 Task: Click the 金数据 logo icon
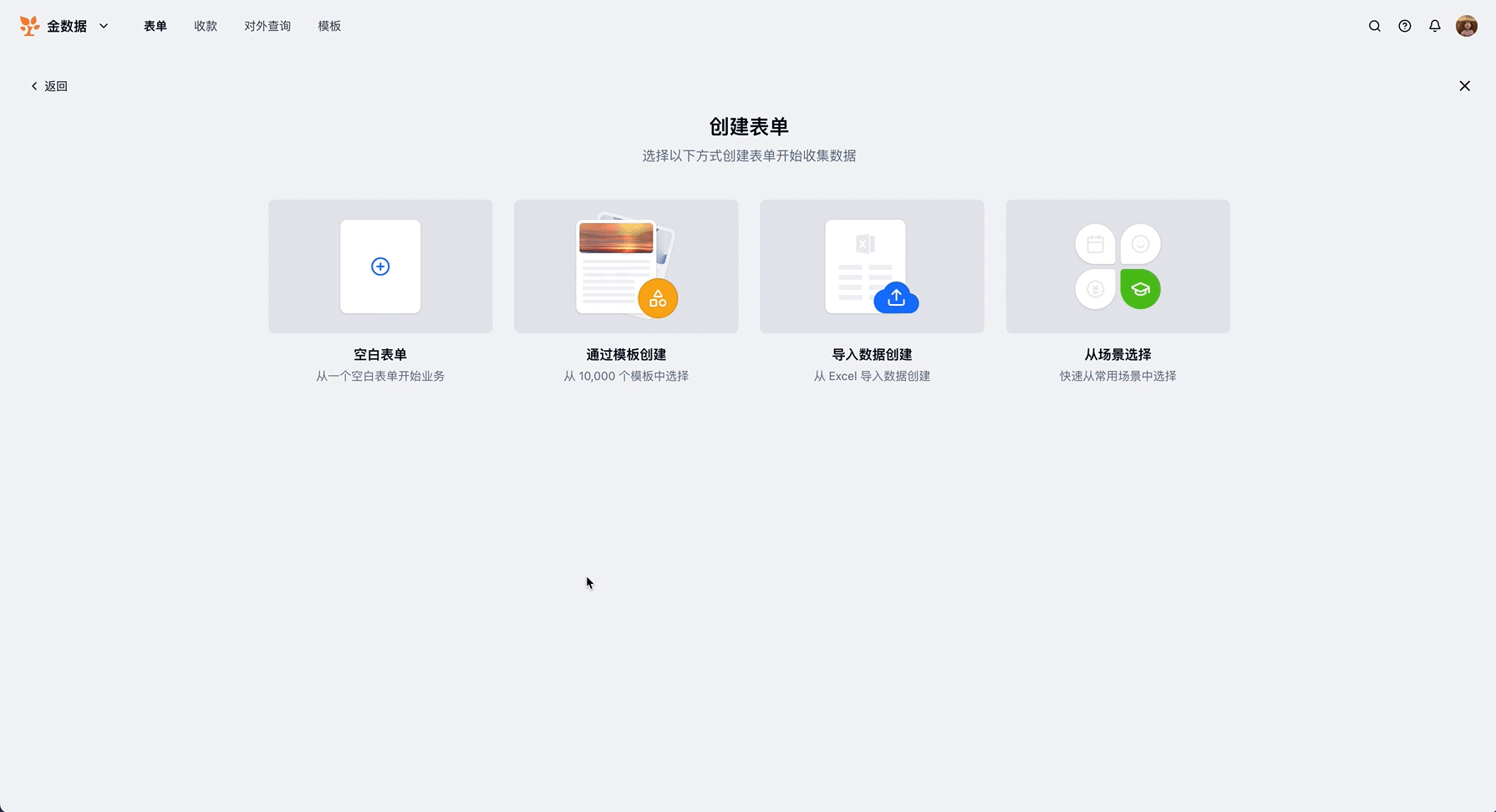coord(29,26)
